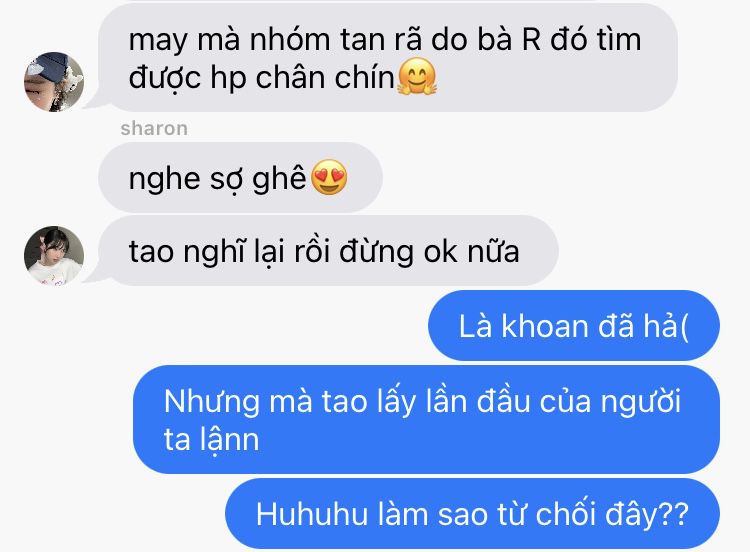The height and width of the screenshot is (552, 750).
Task: Open the avatar of the girl in white shirt
Action: pos(54,256)
